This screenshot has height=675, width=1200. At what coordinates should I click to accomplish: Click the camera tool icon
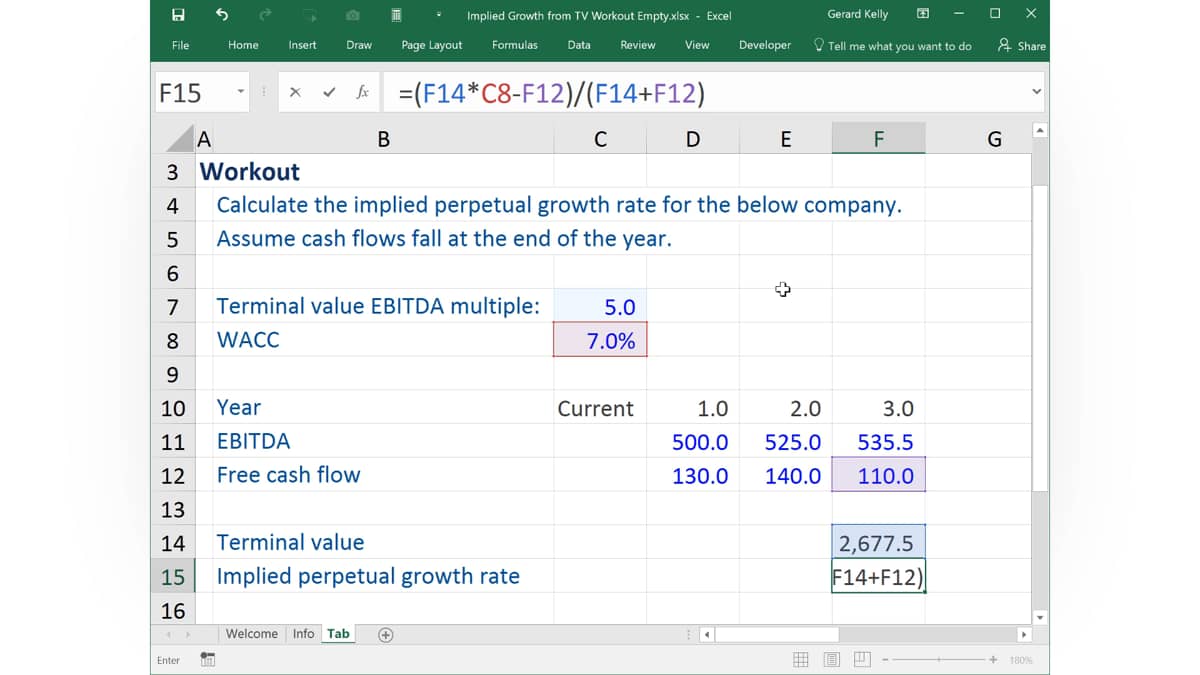[x=353, y=14]
